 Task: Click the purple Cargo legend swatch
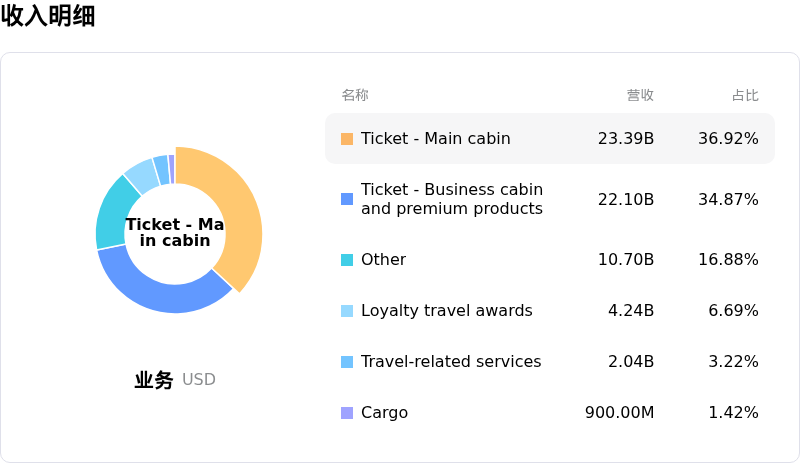[x=347, y=413]
